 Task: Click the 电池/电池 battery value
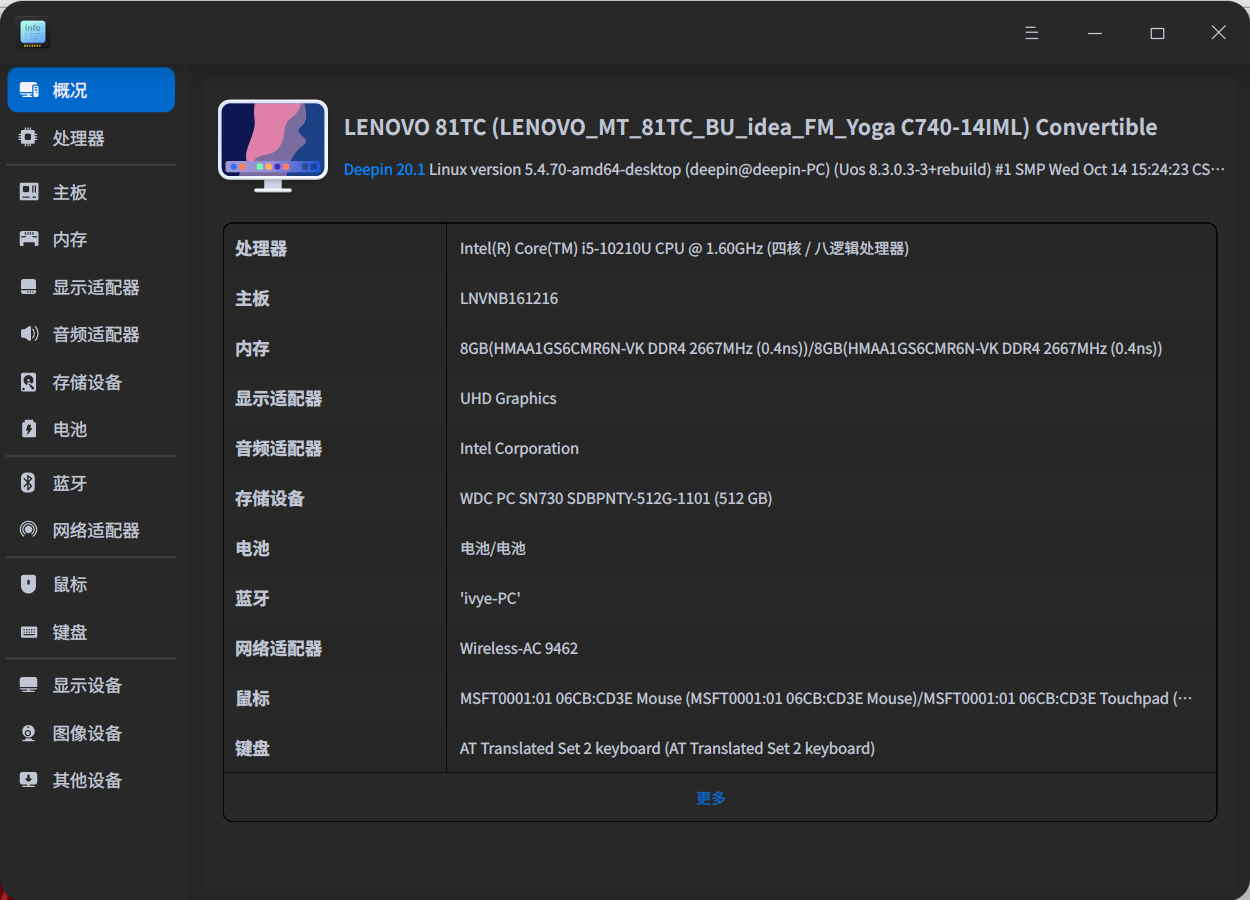tap(493, 548)
